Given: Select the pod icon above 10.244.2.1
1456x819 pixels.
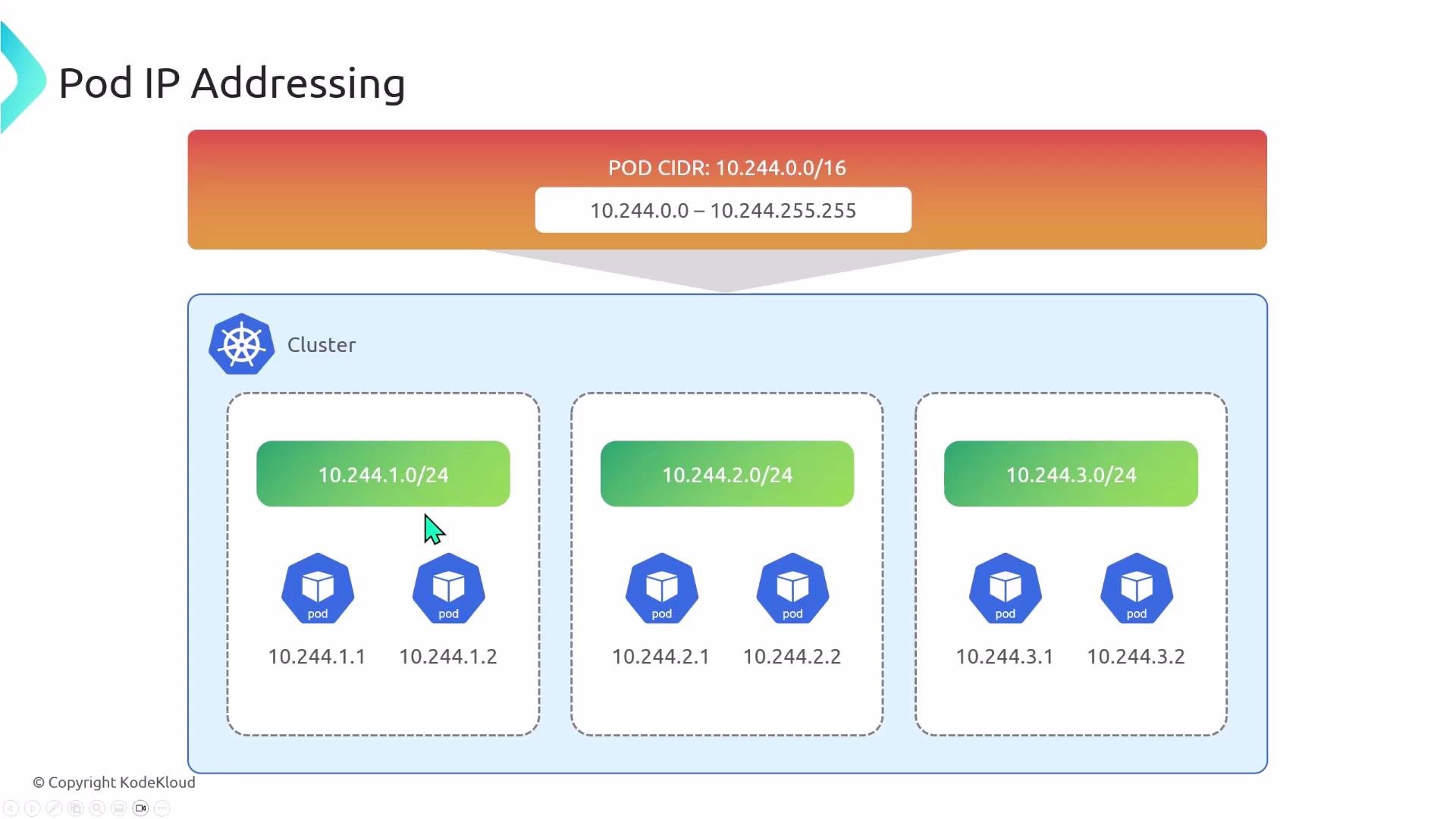Looking at the screenshot, I should 662,589.
